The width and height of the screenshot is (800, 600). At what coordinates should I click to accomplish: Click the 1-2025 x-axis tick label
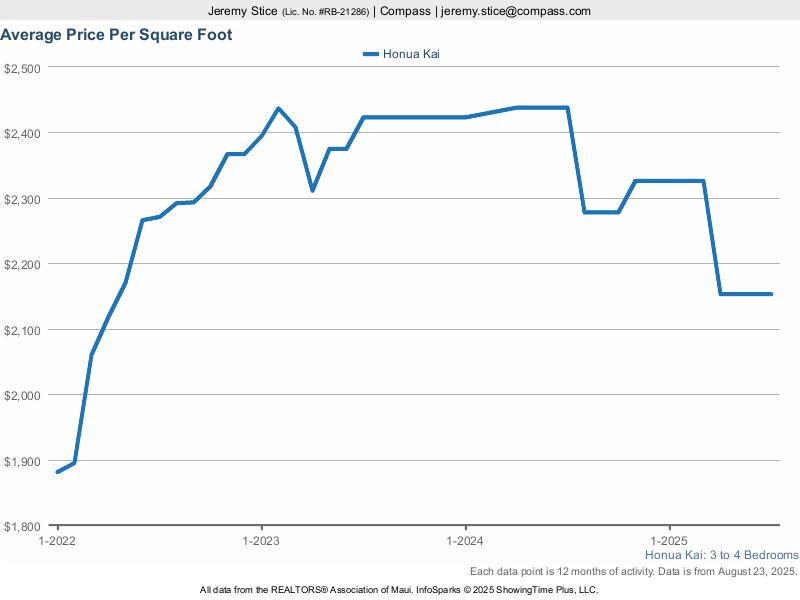[x=669, y=541]
